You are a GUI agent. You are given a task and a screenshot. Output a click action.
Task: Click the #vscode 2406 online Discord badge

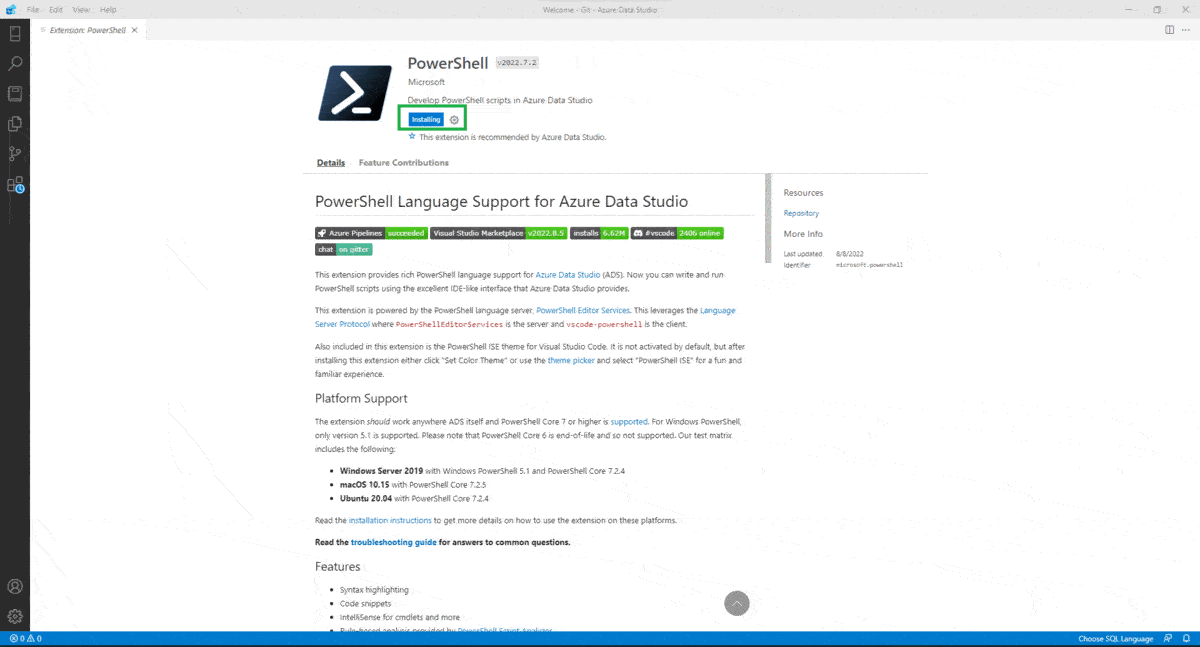pos(677,233)
